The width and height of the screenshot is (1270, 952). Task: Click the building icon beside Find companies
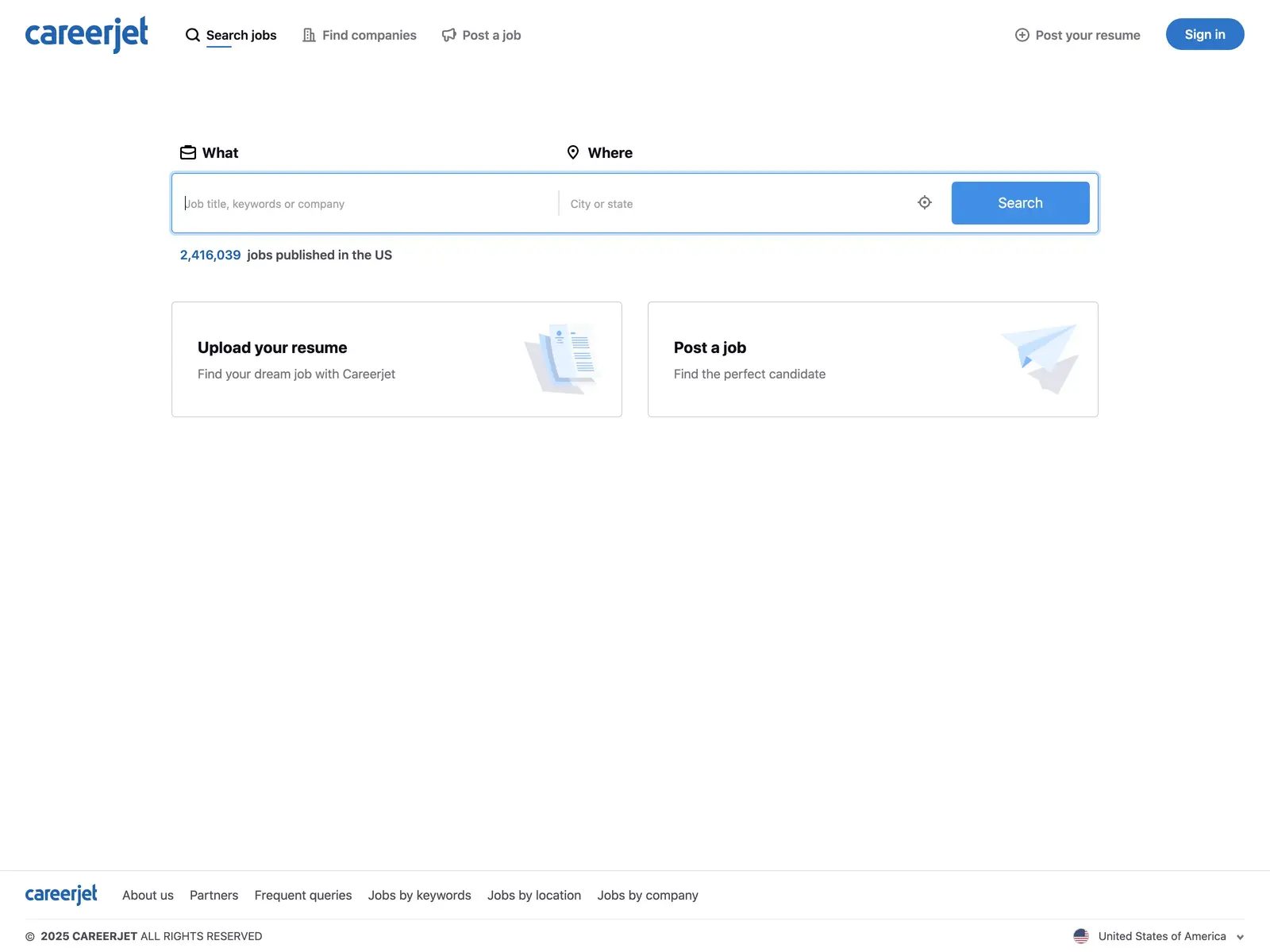(x=309, y=35)
